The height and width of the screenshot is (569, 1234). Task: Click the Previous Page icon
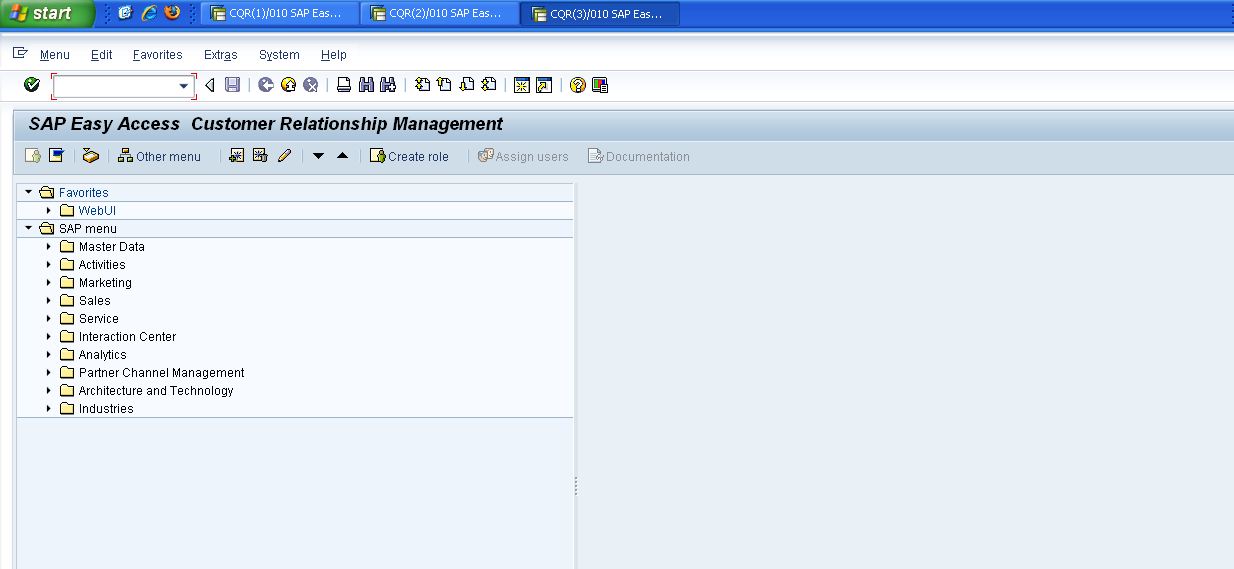pyautogui.click(x=444, y=85)
